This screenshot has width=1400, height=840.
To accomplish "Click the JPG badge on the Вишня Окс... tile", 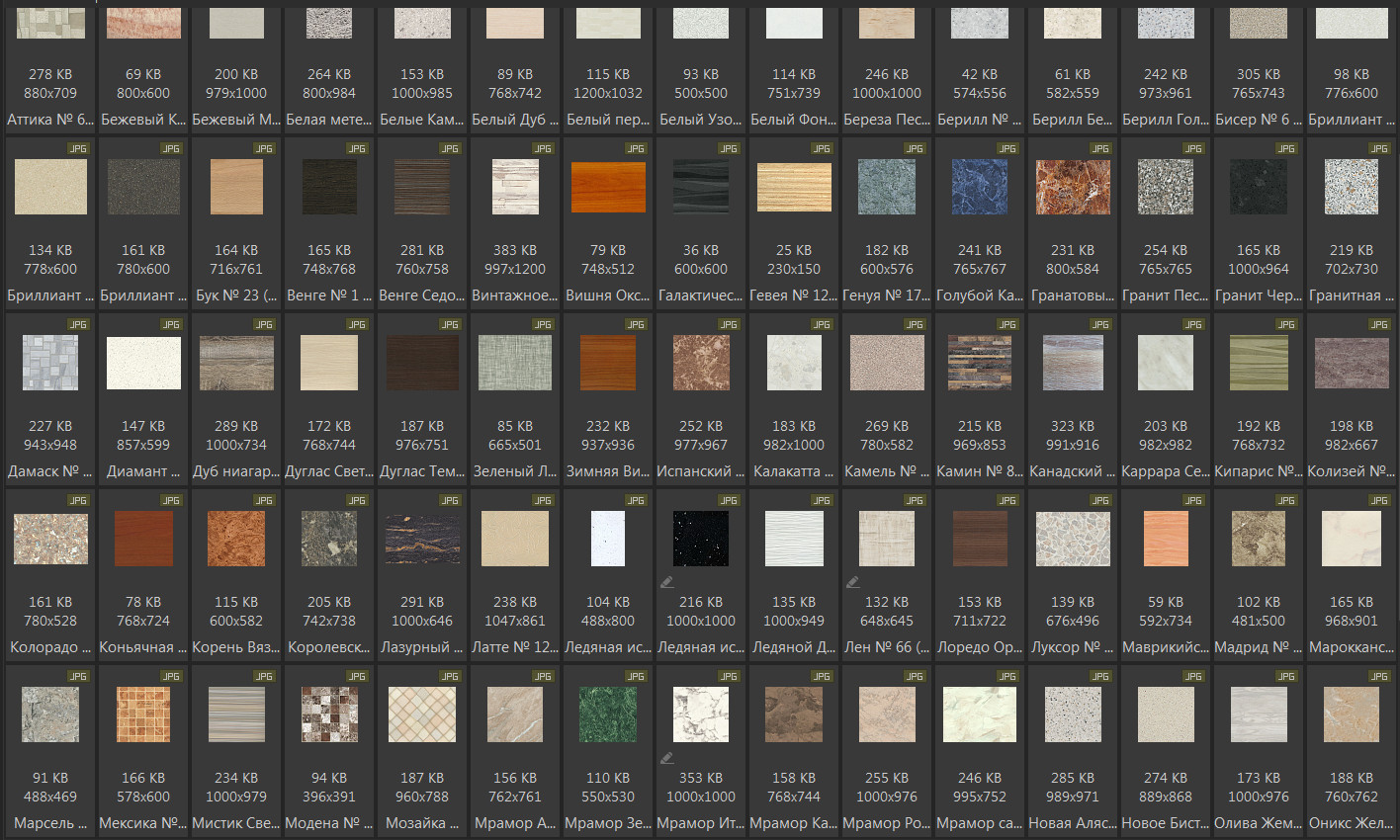I will click(x=636, y=148).
